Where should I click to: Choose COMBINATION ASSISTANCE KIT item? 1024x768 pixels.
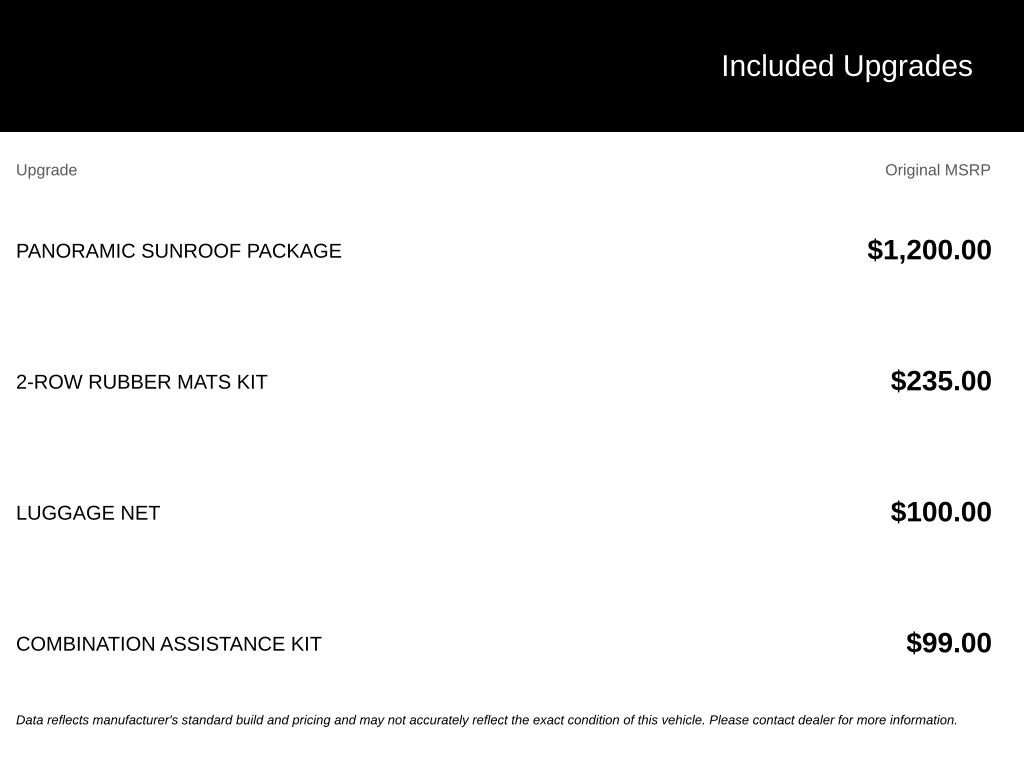pyautogui.click(x=168, y=644)
